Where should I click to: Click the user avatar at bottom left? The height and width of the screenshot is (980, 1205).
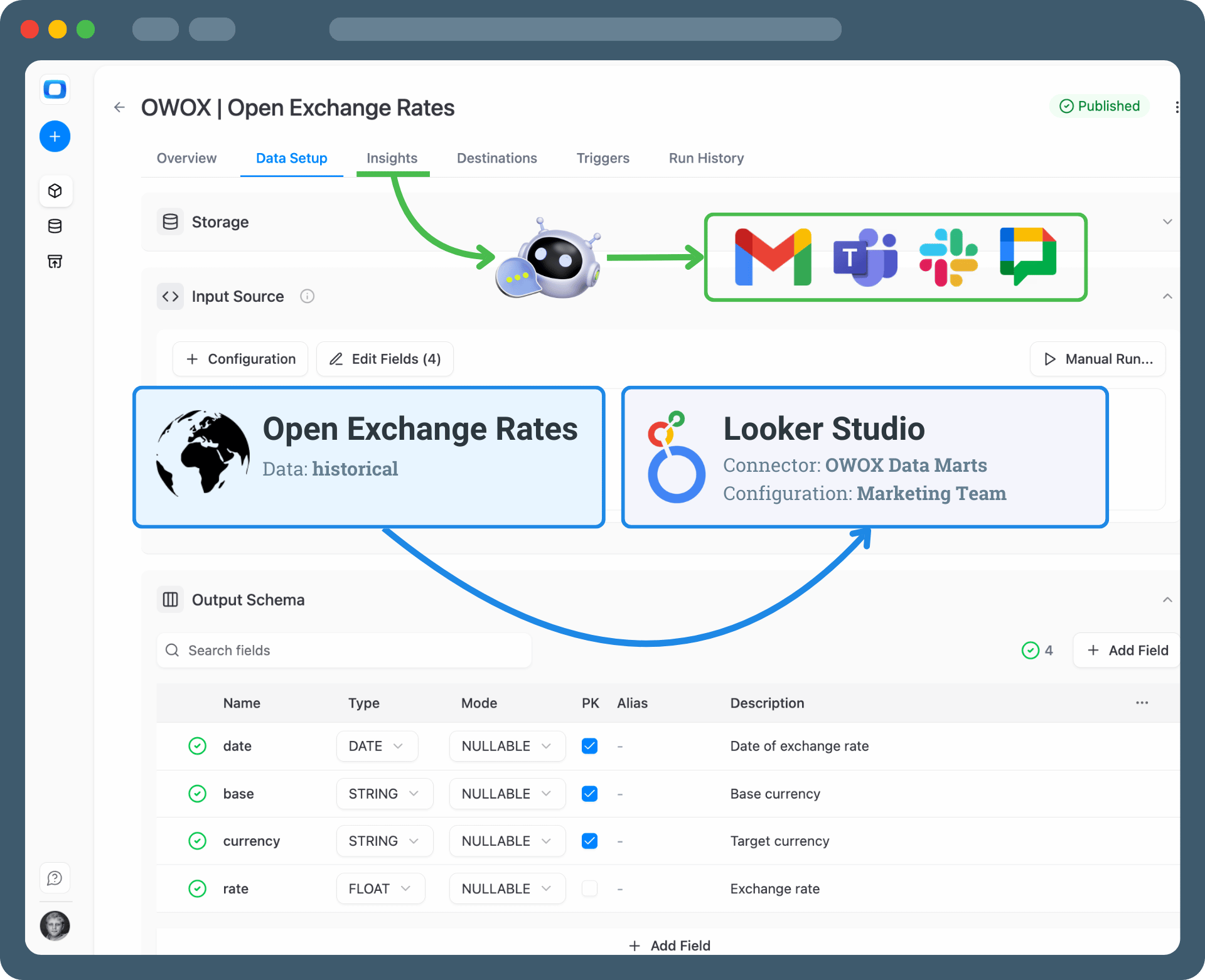[x=55, y=926]
